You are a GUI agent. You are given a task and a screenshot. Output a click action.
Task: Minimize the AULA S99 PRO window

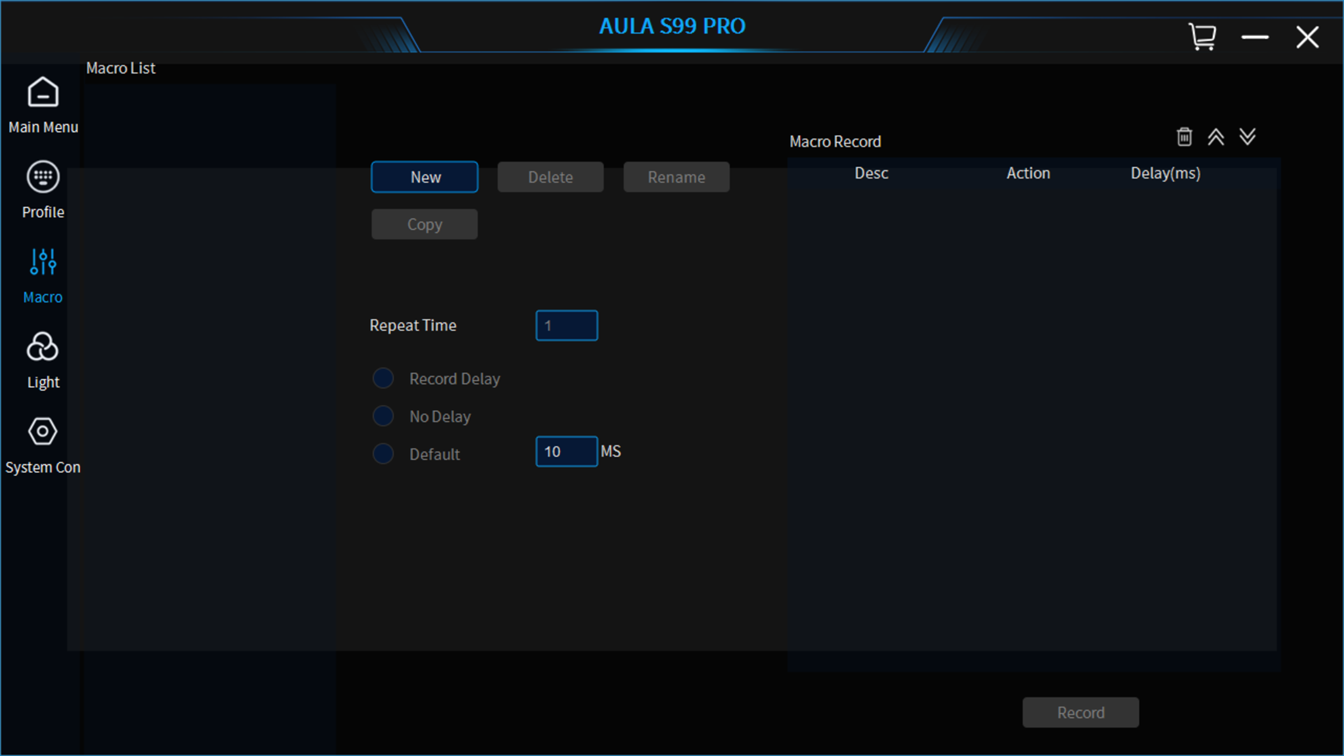[1255, 37]
